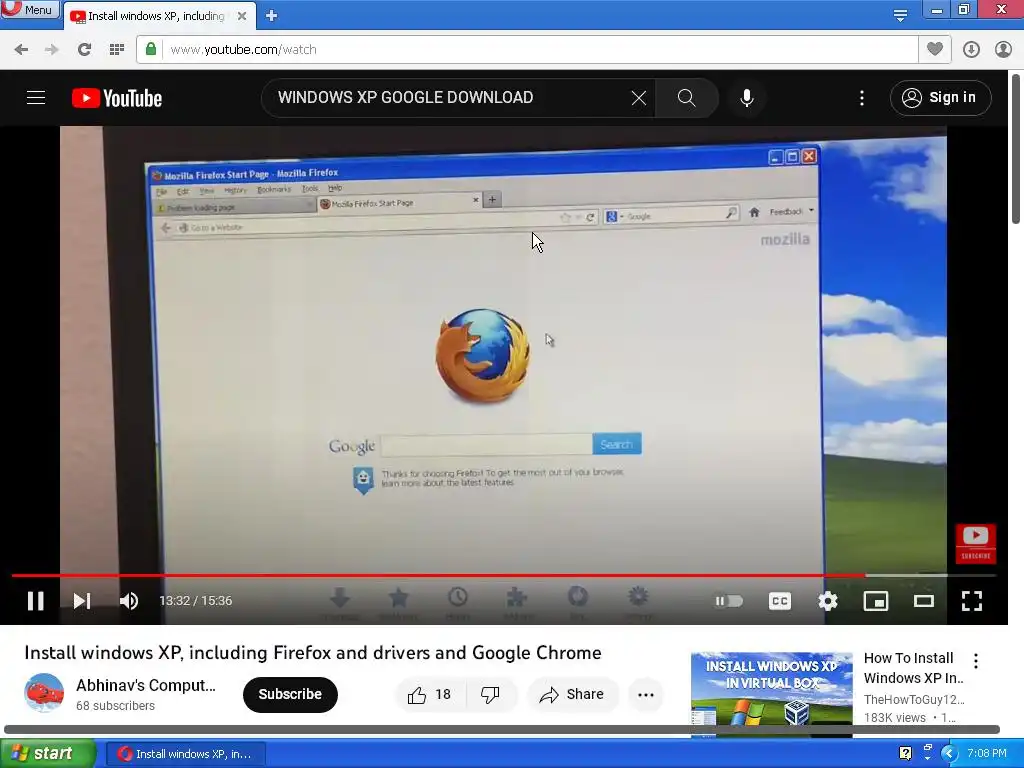Click the Share button

pyautogui.click(x=572, y=694)
